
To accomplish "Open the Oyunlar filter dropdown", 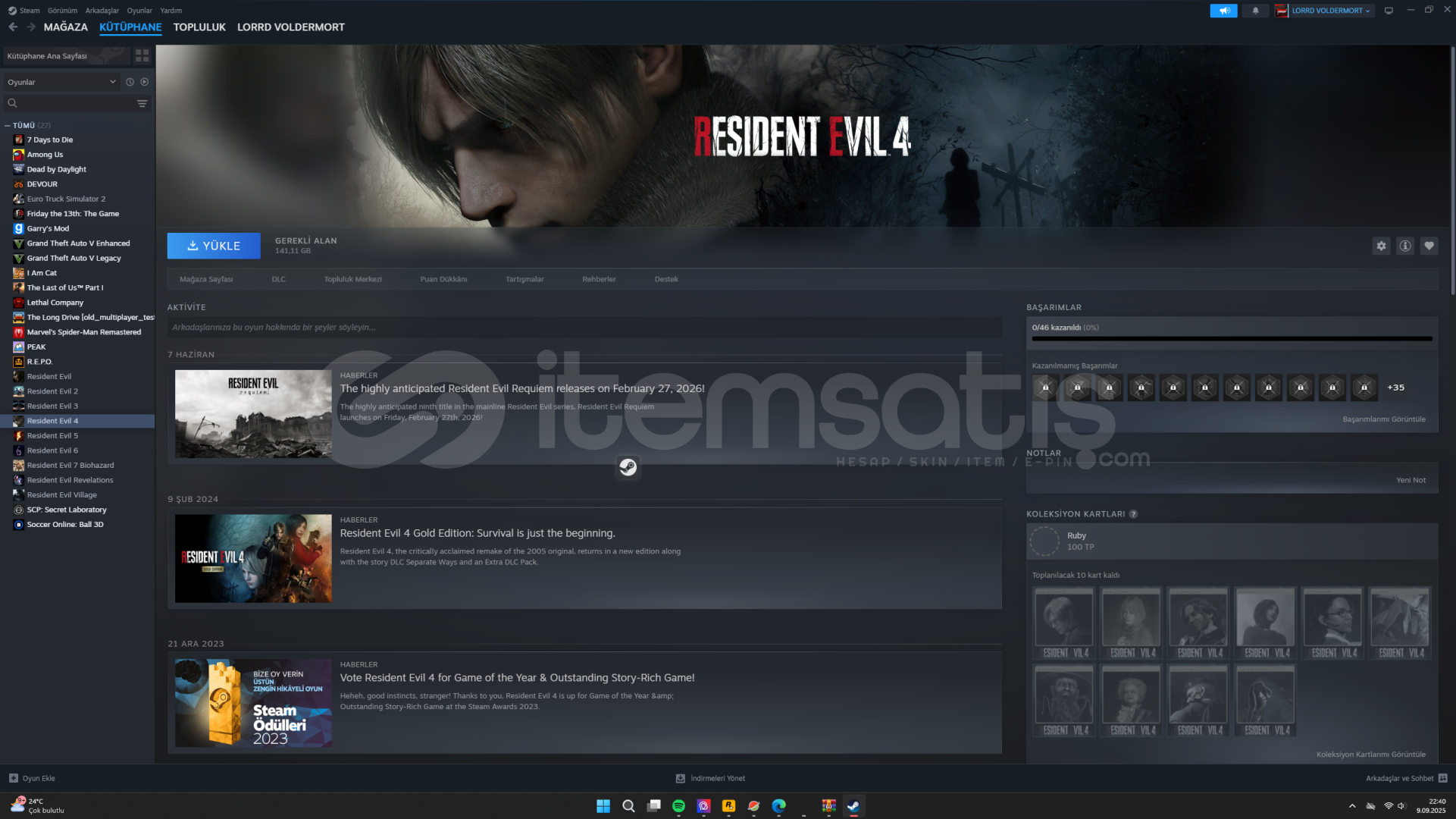I will tap(61, 82).
